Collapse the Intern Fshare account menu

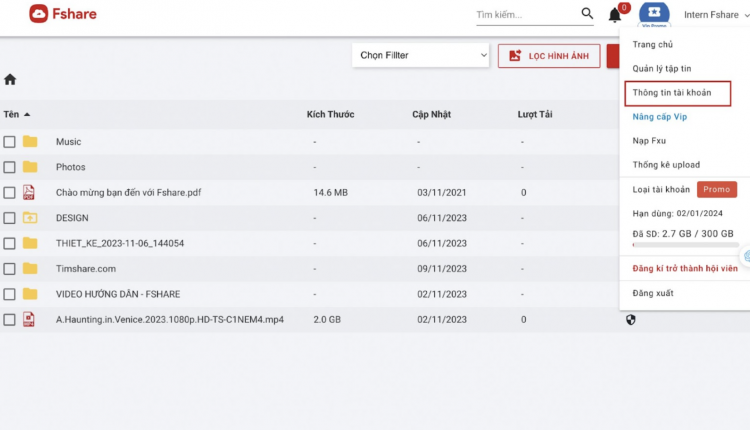click(x=716, y=15)
